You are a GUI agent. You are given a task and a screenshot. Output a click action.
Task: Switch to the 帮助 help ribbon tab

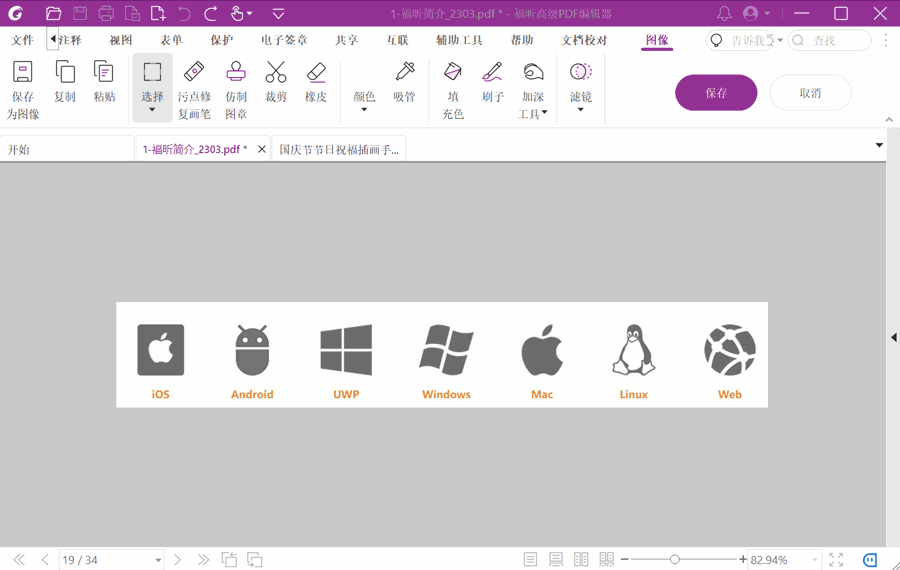click(522, 40)
